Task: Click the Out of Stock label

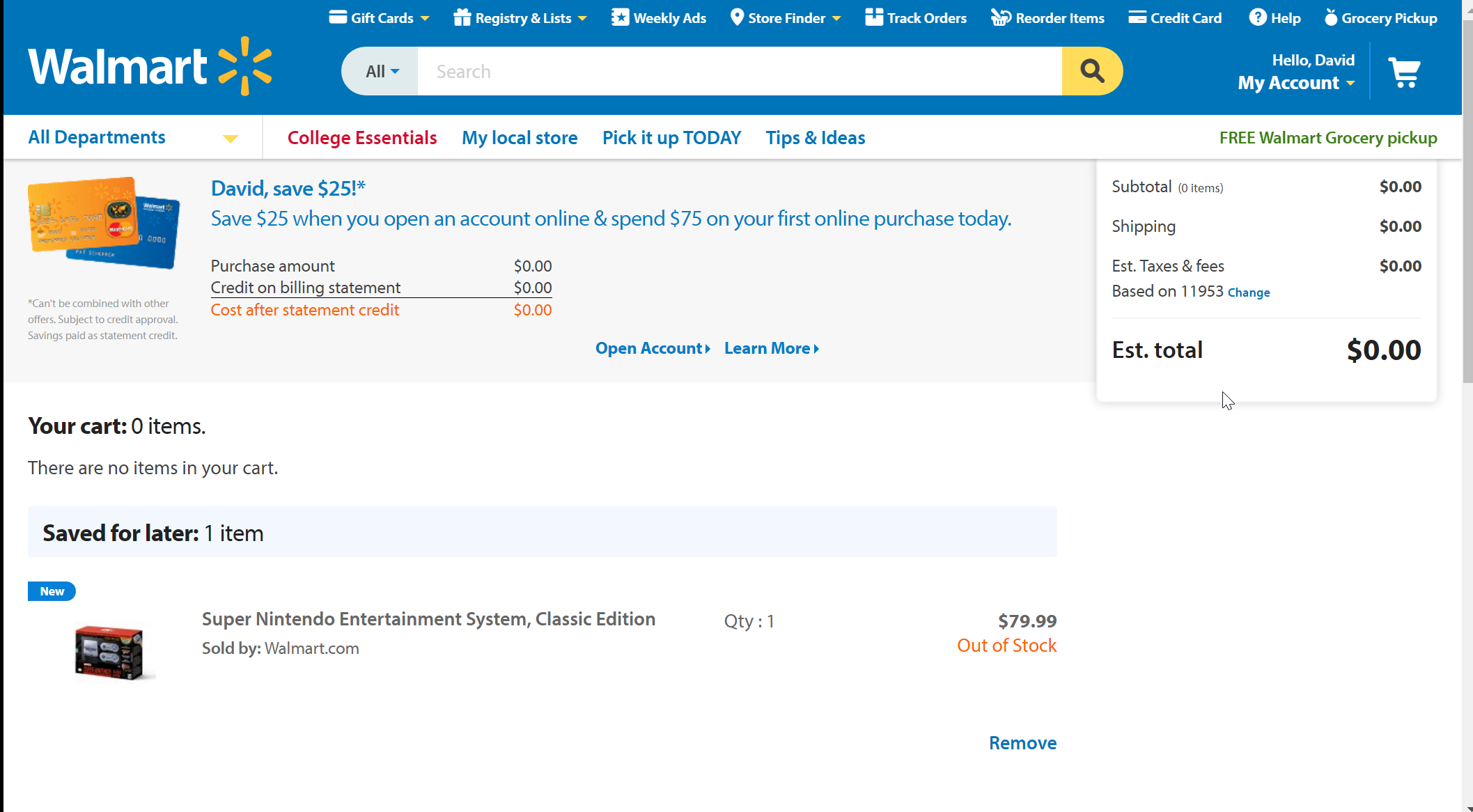Action: coord(1006,646)
